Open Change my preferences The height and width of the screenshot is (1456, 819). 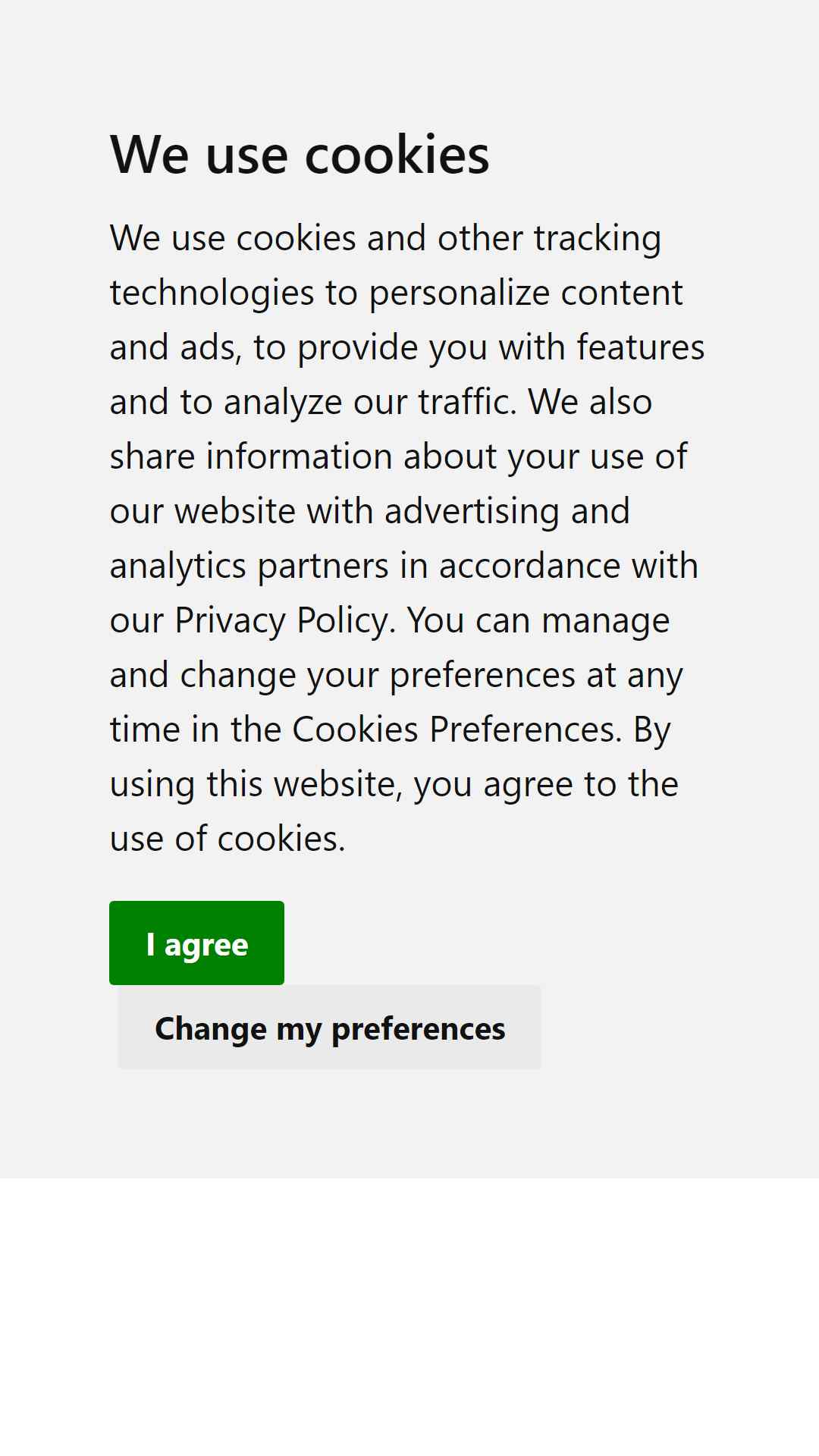[x=330, y=1028]
